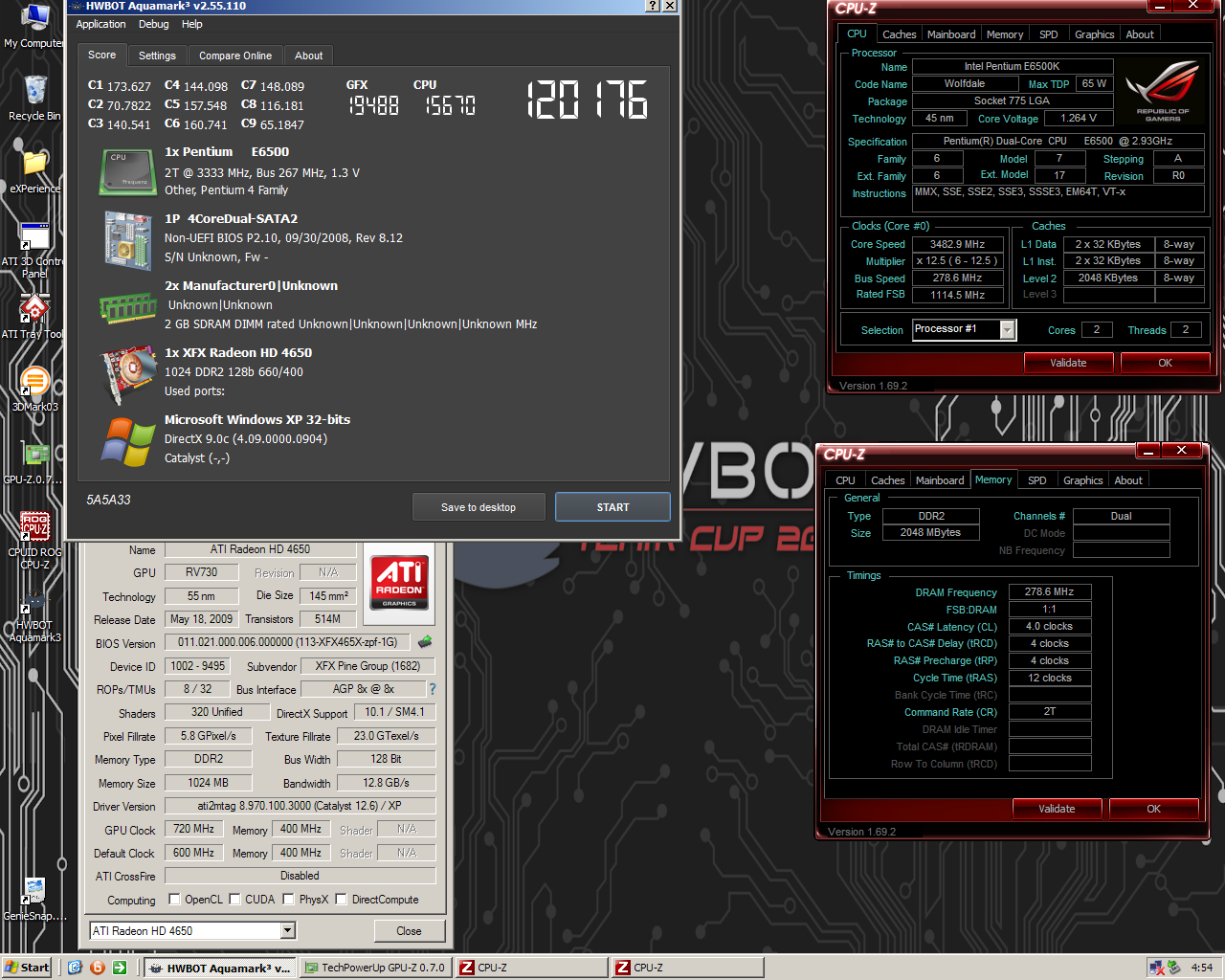Open the quick launch Internet Explorer icon
This screenshot has width=1225, height=980.
coord(75,968)
